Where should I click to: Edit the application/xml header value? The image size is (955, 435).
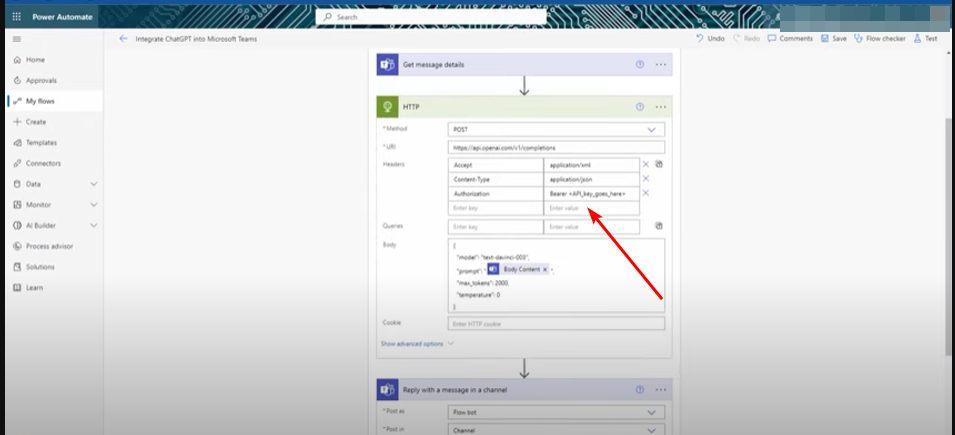(591, 164)
